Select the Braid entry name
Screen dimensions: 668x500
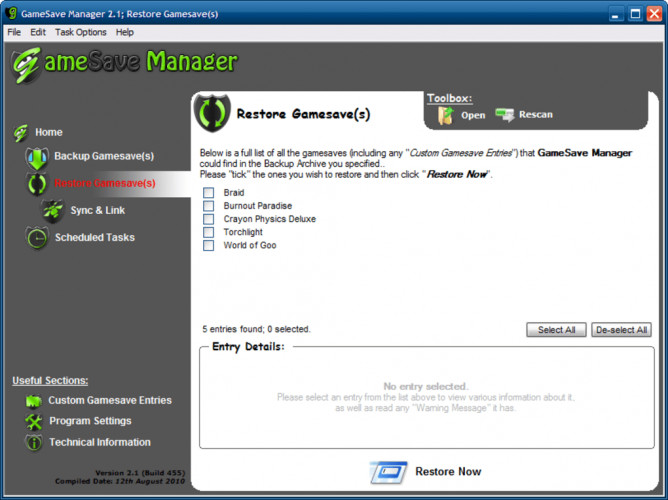[234, 193]
